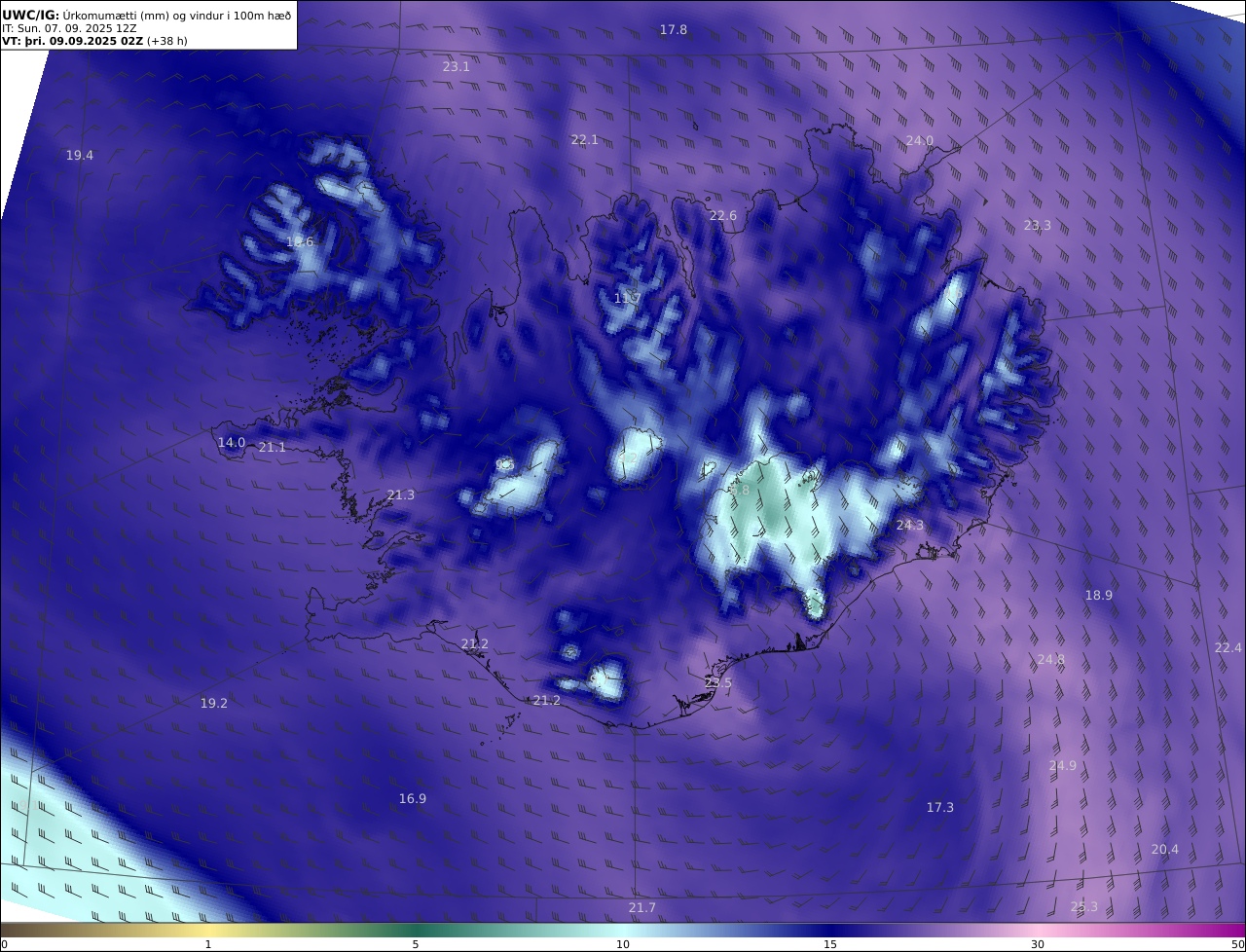Click the 30 tick on the color scale

(1038, 944)
